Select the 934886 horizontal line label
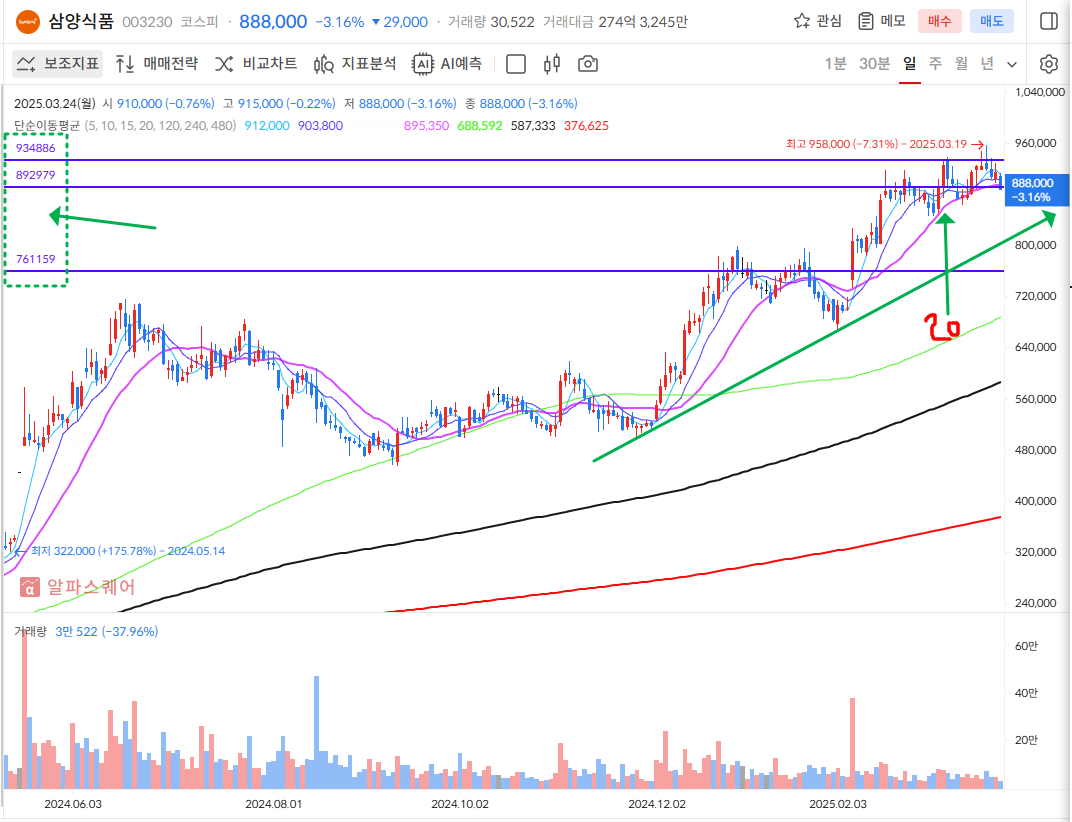 click(x=36, y=148)
